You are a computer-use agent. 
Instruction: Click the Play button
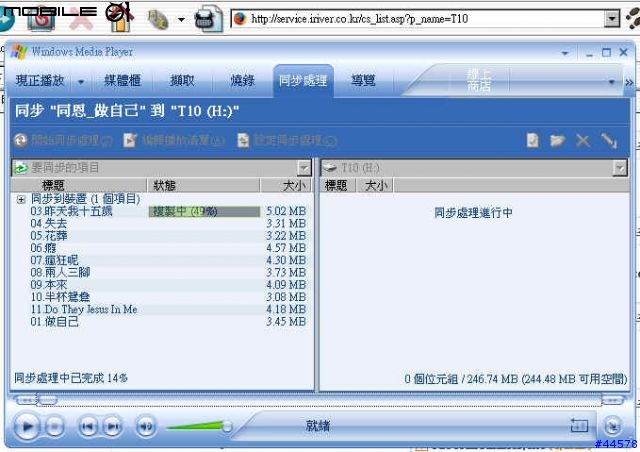point(27,426)
